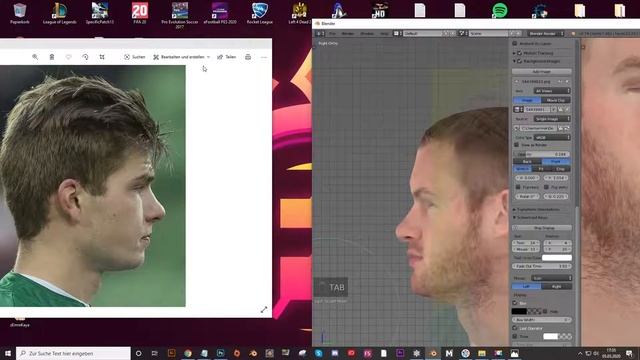Viewport: 640px width, 360px height.
Task: Click black box color swatch
Action: 519,311
